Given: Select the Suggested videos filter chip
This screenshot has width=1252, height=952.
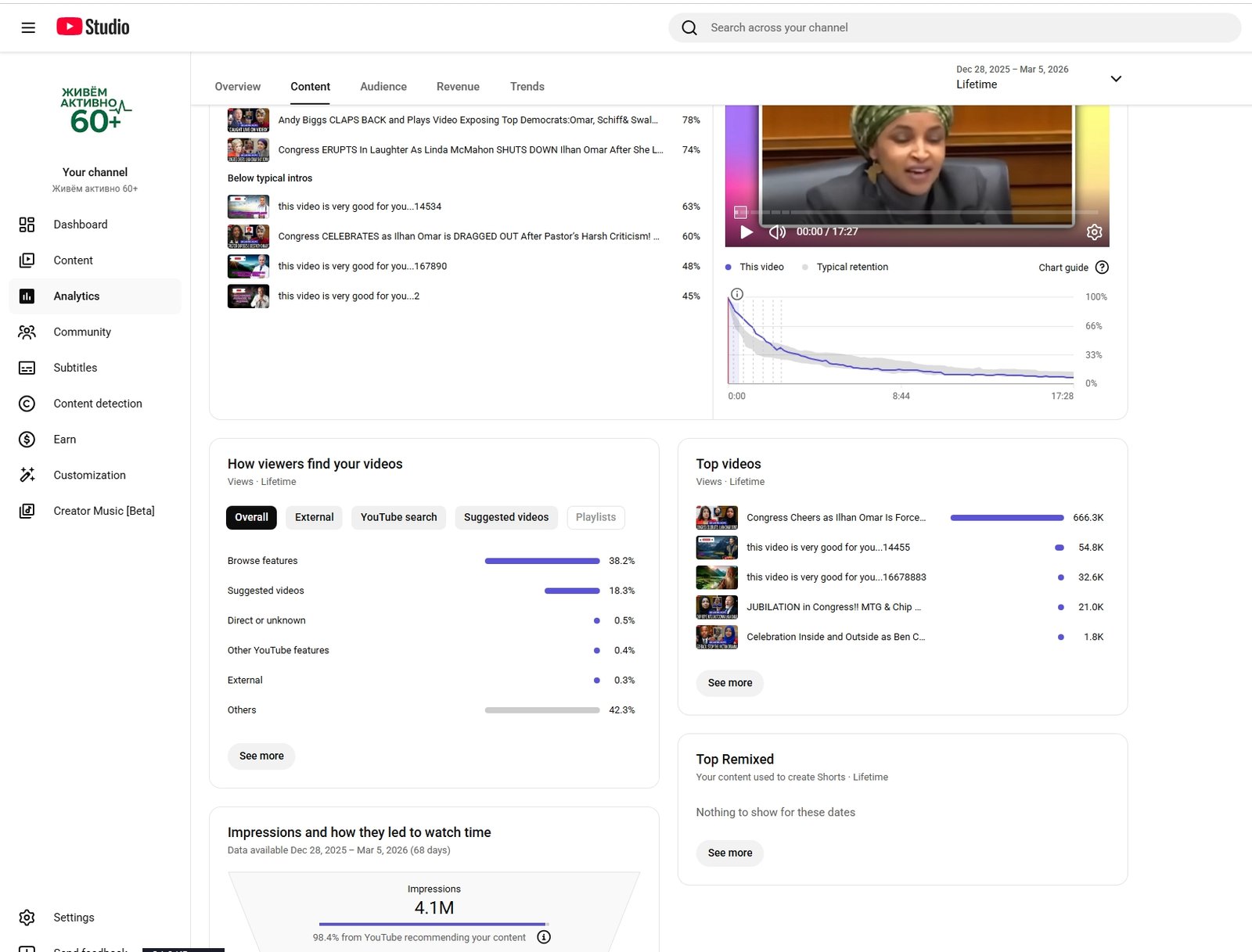Looking at the screenshot, I should (x=505, y=517).
